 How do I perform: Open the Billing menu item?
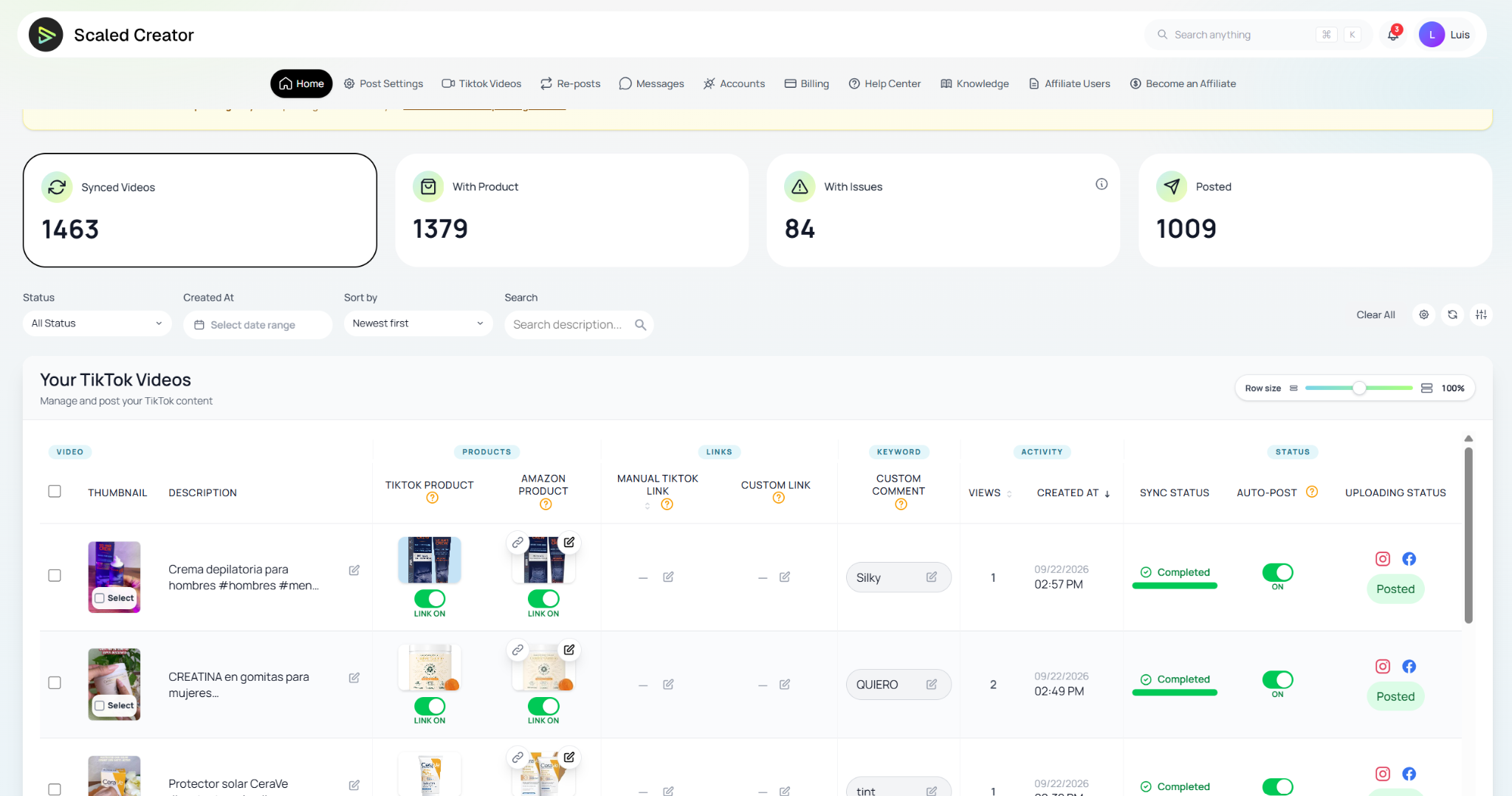click(x=807, y=83)
